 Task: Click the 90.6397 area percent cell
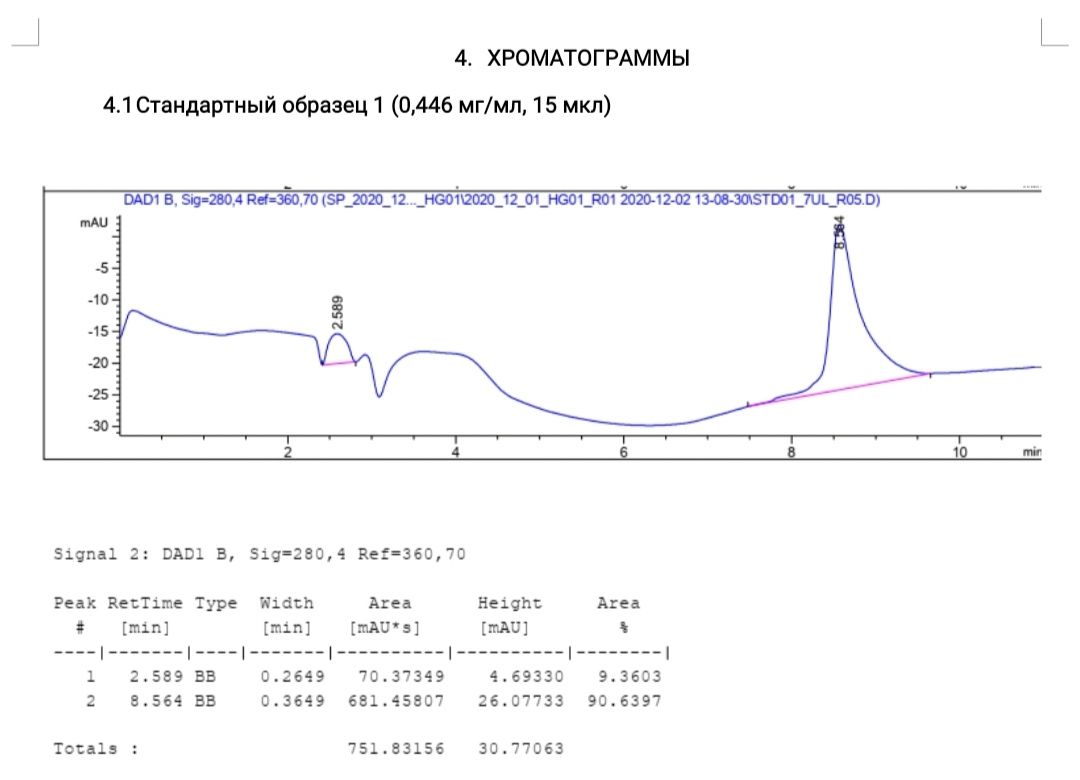624,700
